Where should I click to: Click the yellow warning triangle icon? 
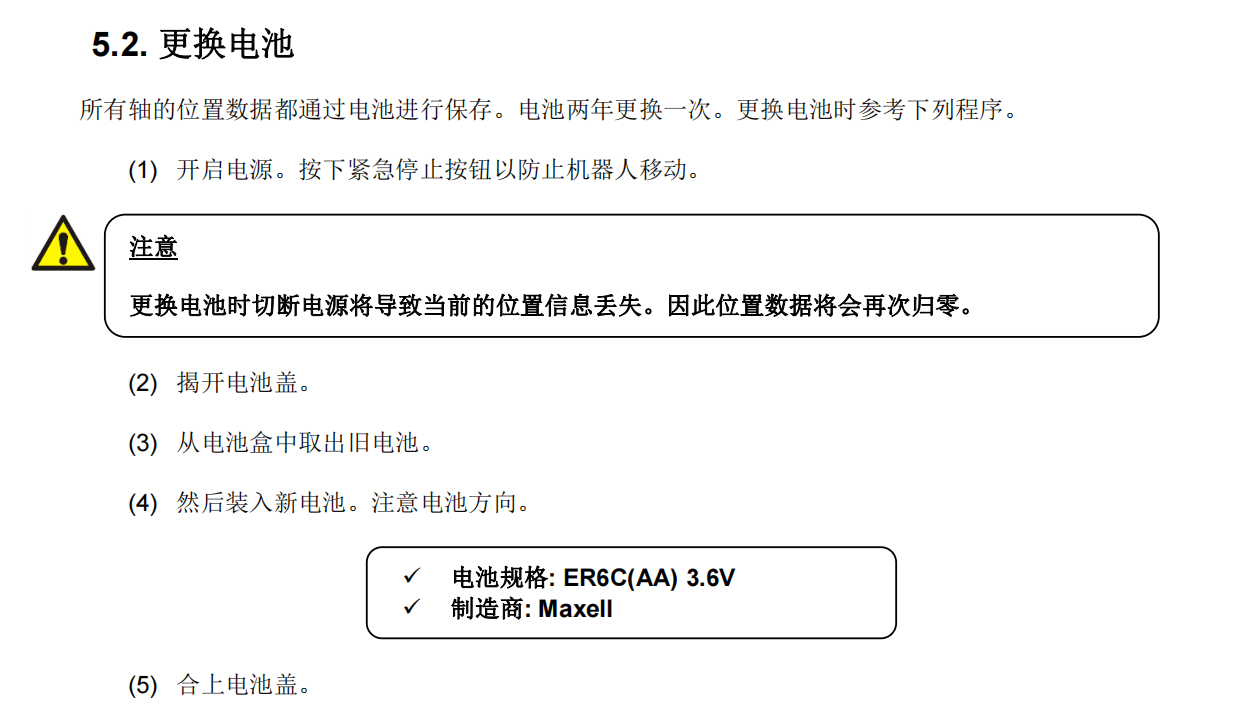pos(63,243)
